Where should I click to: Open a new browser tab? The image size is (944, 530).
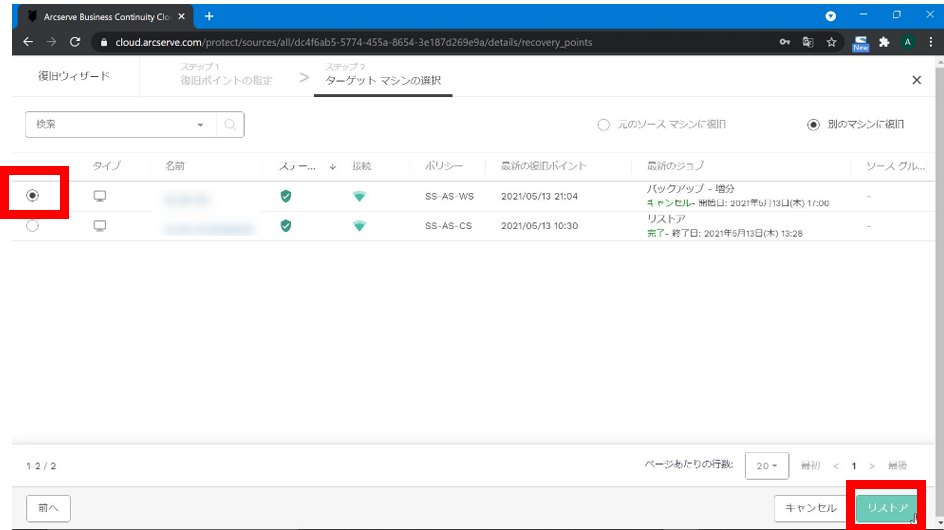point(209,16)
